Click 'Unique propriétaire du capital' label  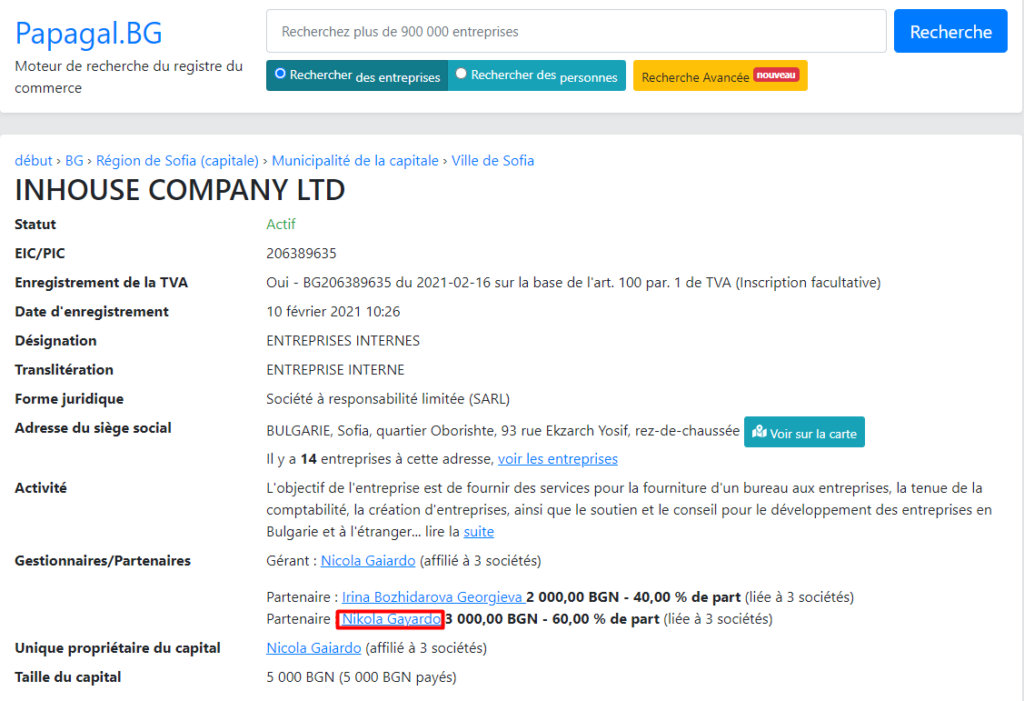click(118, 648)
